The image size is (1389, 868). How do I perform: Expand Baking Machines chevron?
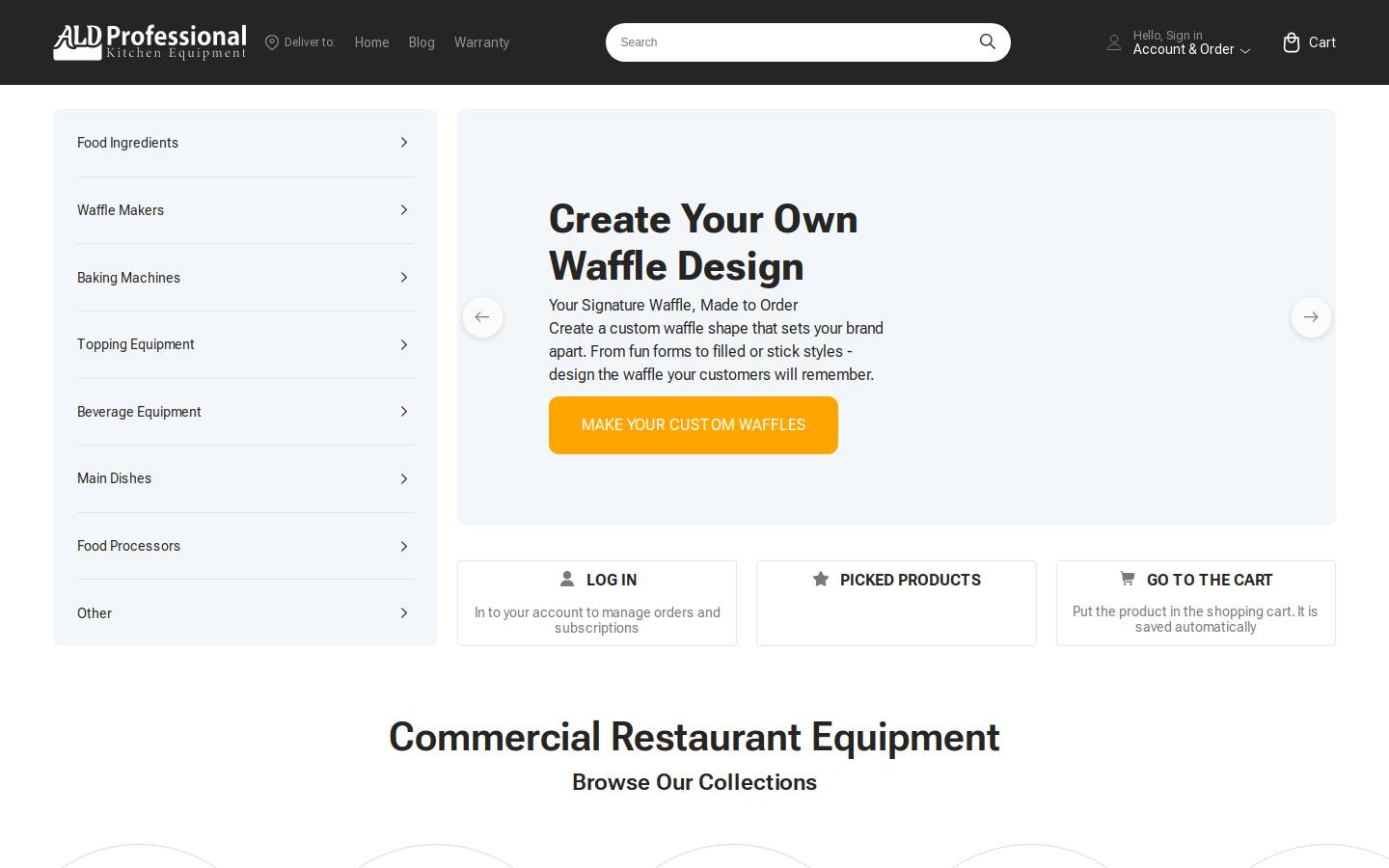coord(404,278)
